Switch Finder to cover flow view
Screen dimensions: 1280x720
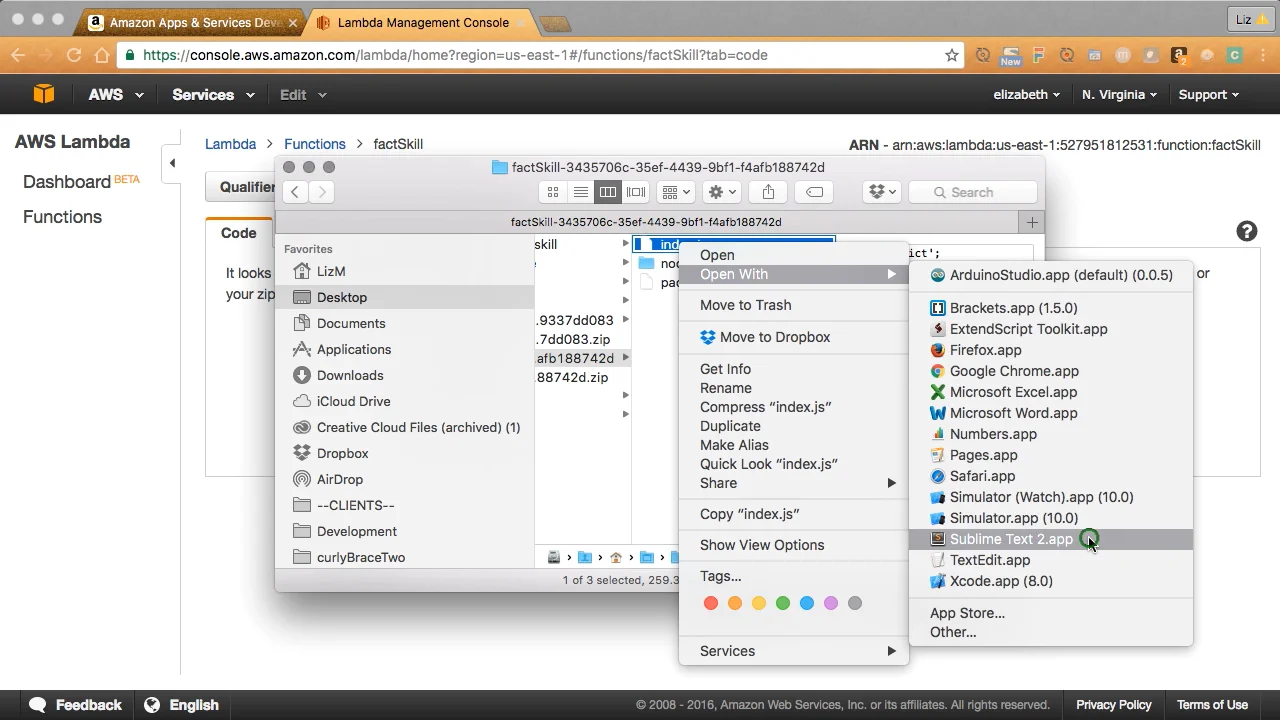(x=636, y=192)
